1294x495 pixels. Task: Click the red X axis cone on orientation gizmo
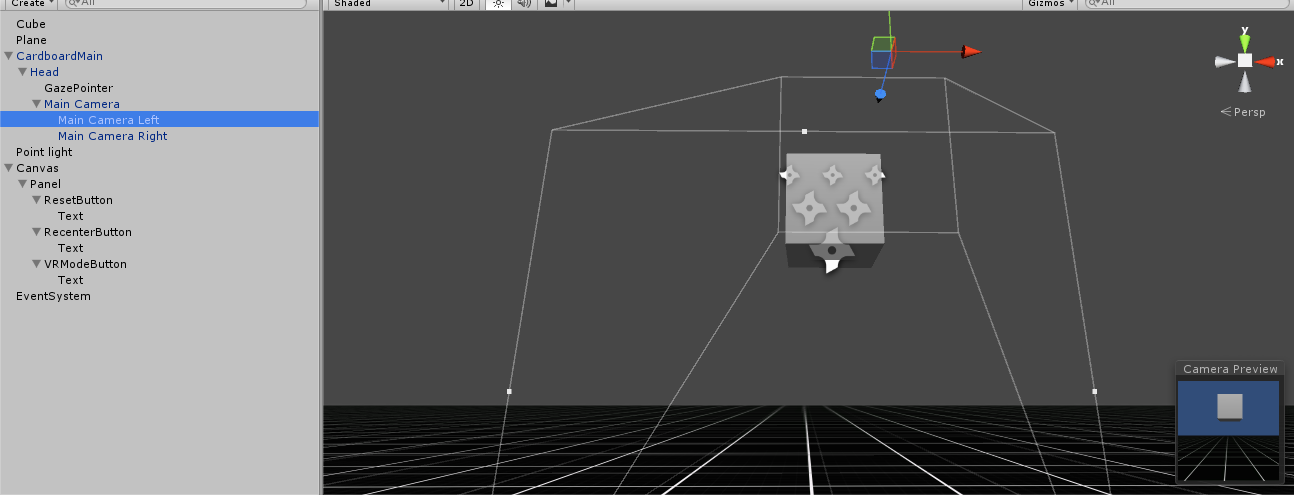[1267, 61]
